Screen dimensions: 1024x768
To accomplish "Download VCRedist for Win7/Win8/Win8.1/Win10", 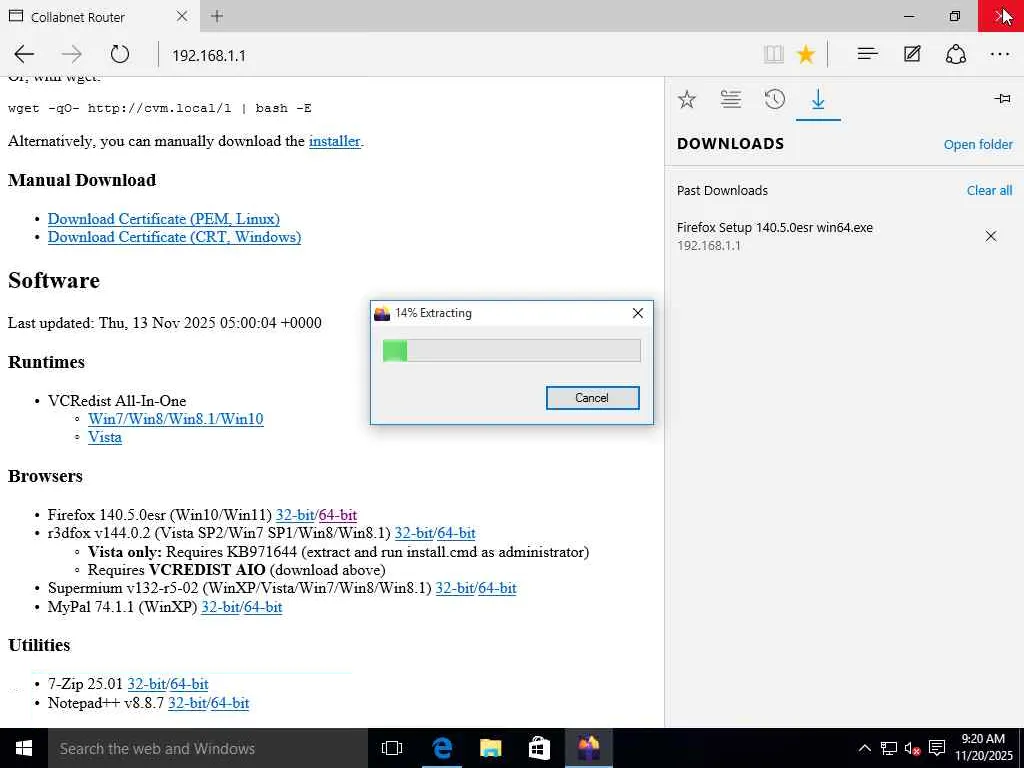I will tap(176, 419).
